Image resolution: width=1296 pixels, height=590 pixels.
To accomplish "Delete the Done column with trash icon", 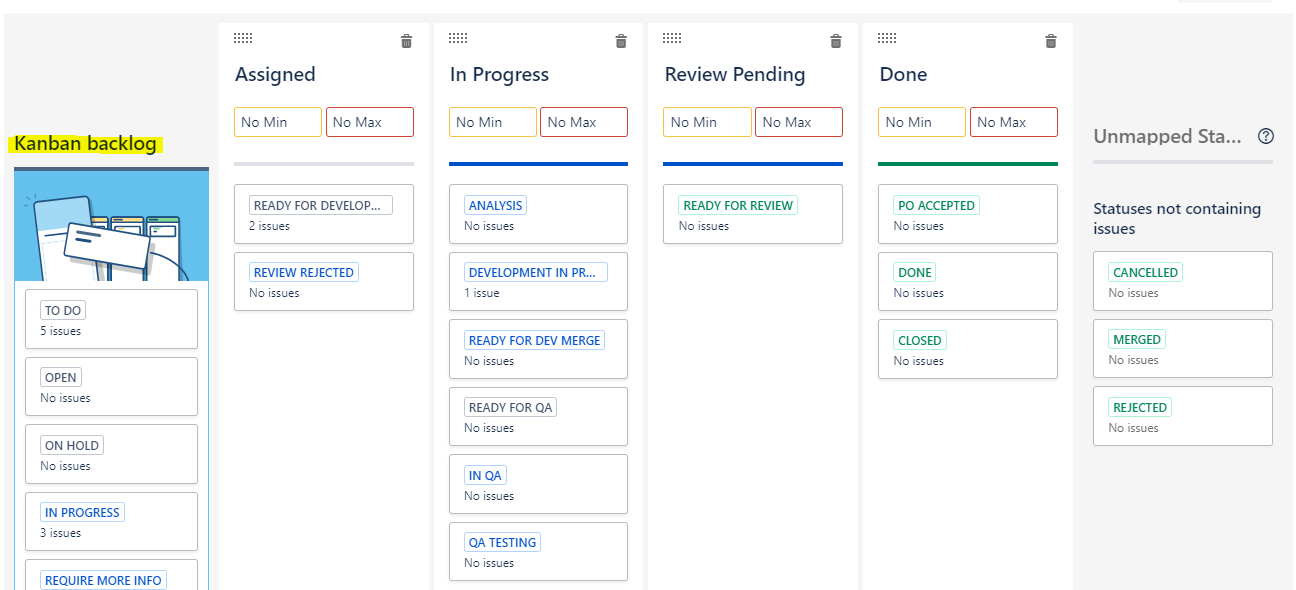I will pos(1051,41).
